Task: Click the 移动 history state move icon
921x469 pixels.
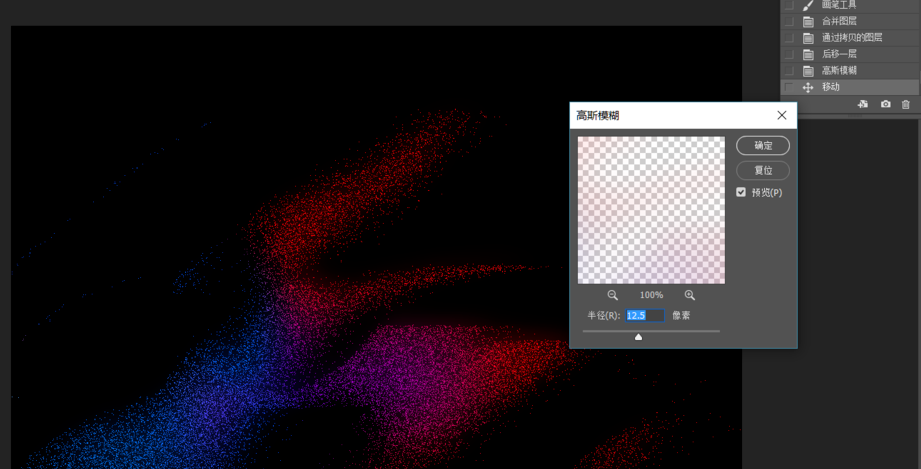Action: click(x=808, y=87)
